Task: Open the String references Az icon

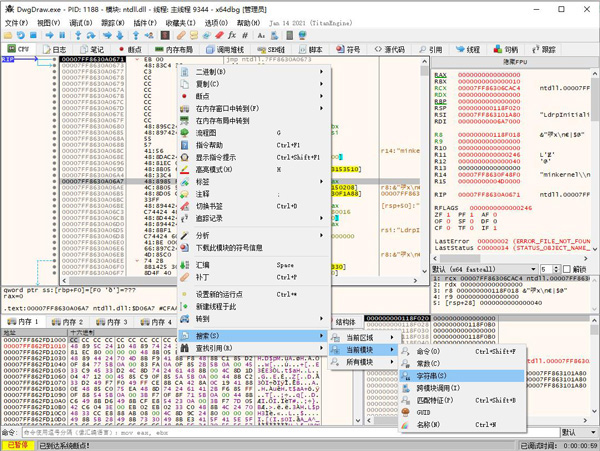Action: (261, 36)
